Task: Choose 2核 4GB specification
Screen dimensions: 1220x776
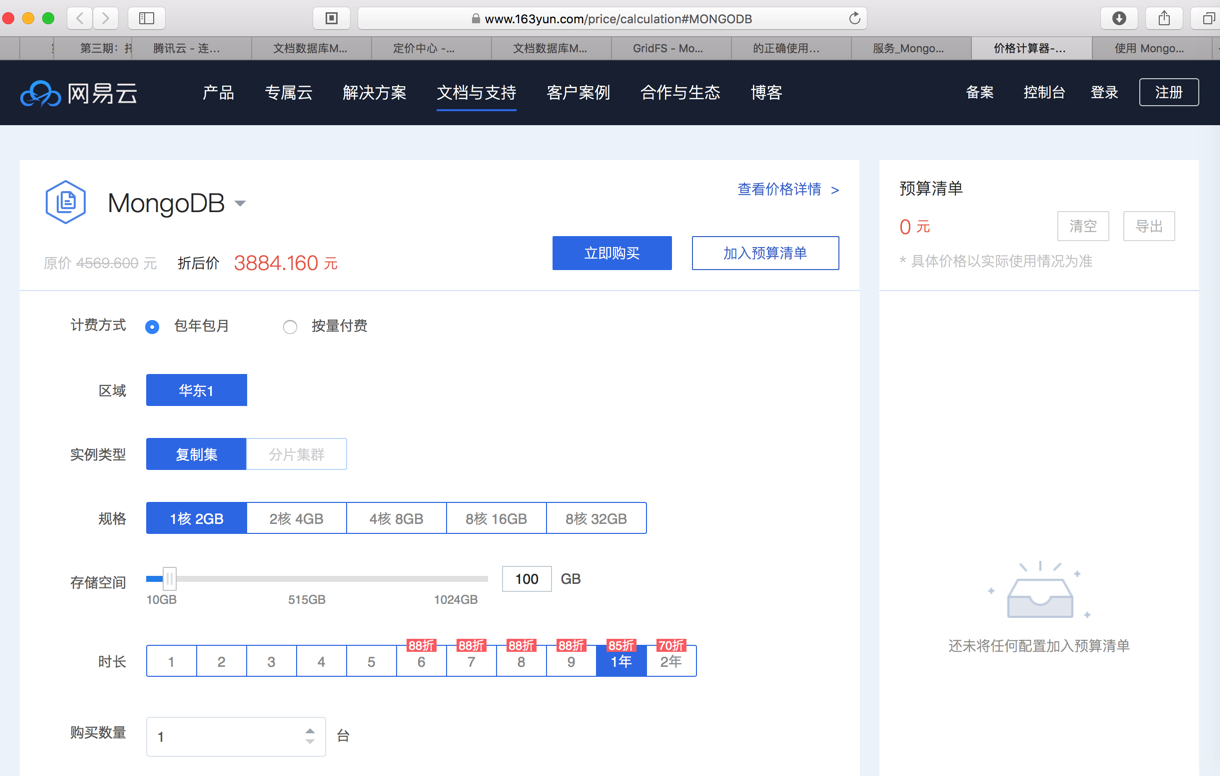Action: 296,518
